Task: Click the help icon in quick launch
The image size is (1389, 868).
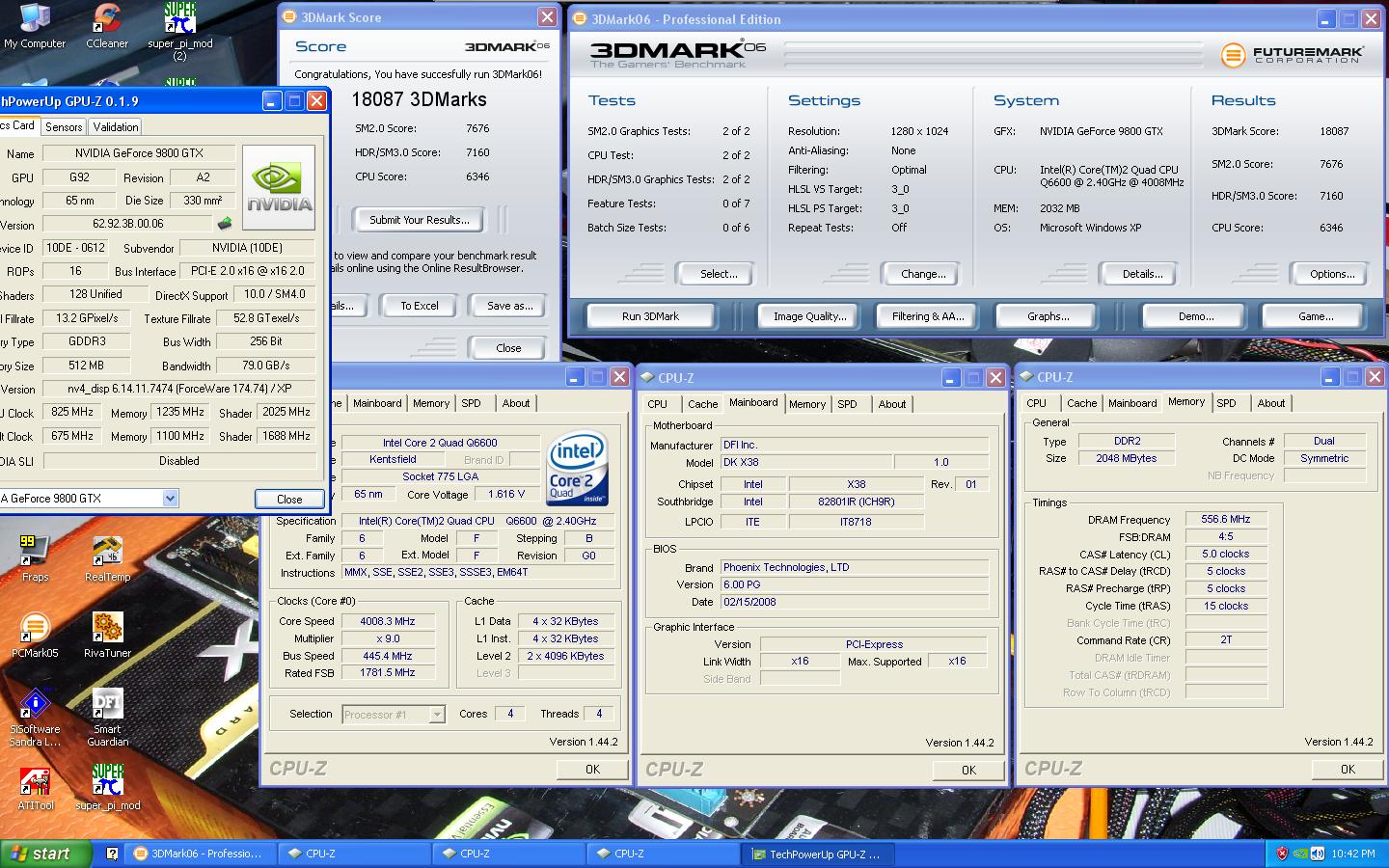Action: 112,854
